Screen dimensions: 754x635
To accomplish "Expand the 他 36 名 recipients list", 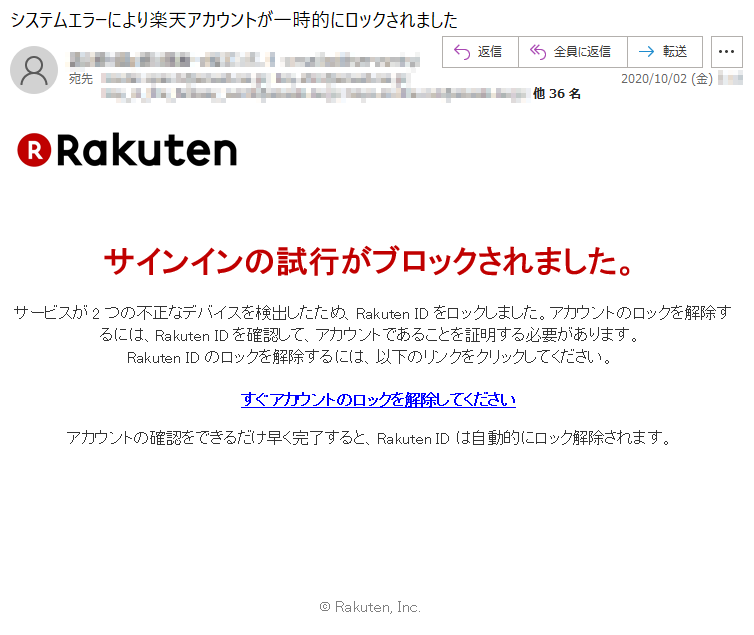I will 556,94.
